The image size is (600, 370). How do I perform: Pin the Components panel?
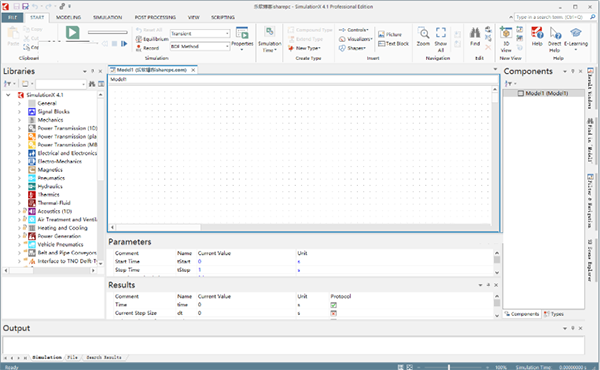(x=573, y=71)
